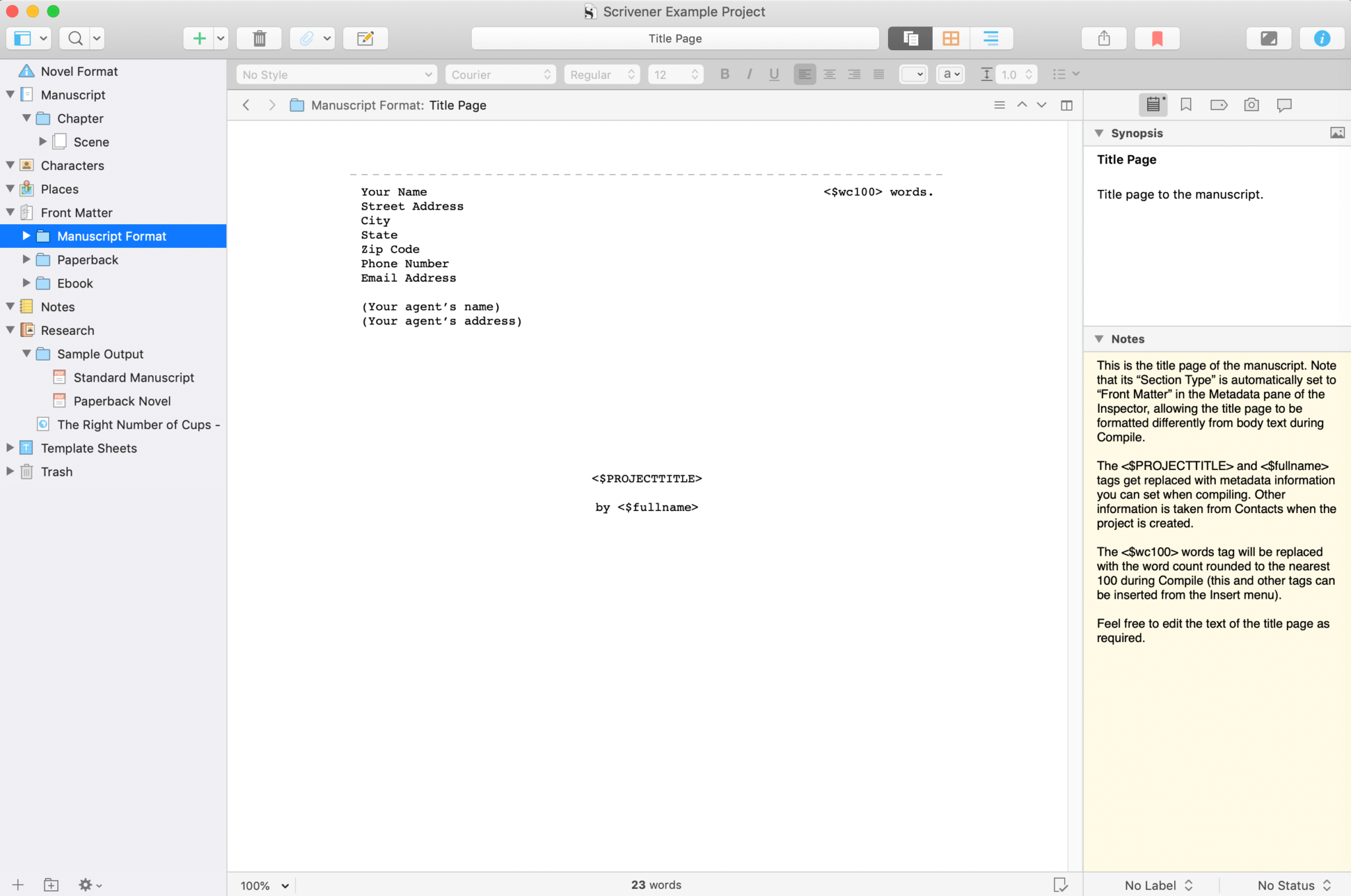Open the project bookmarks popover
1351x896 pixels.
[1158, 38]
